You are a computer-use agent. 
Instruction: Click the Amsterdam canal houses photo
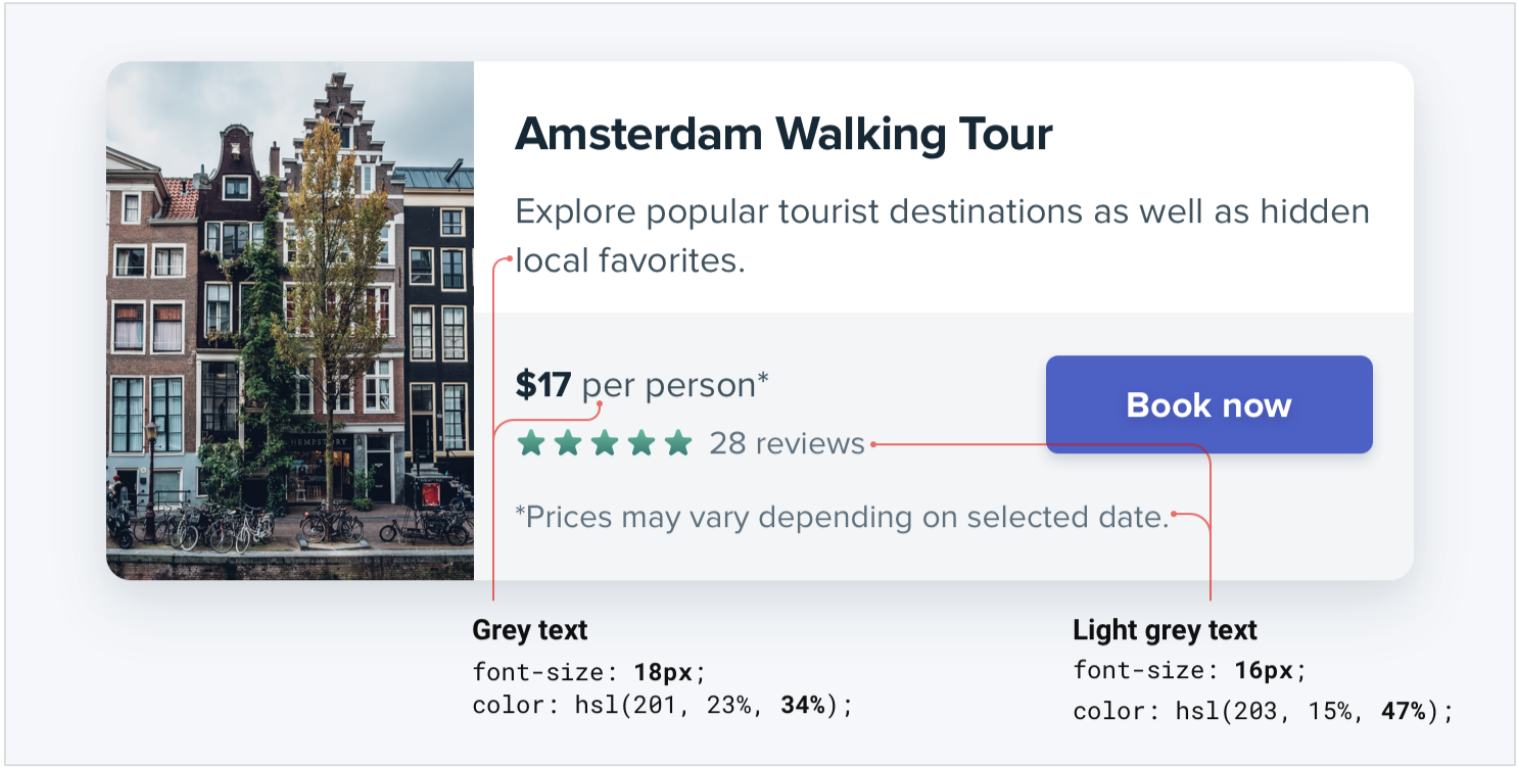pos(290,320)
